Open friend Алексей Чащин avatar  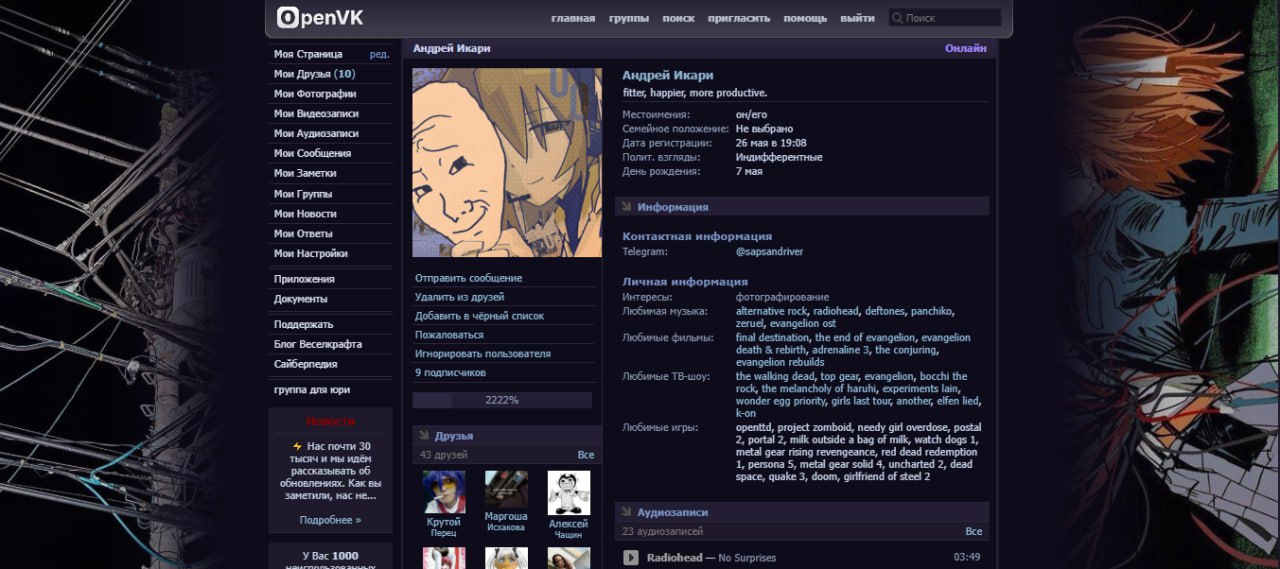568,492
